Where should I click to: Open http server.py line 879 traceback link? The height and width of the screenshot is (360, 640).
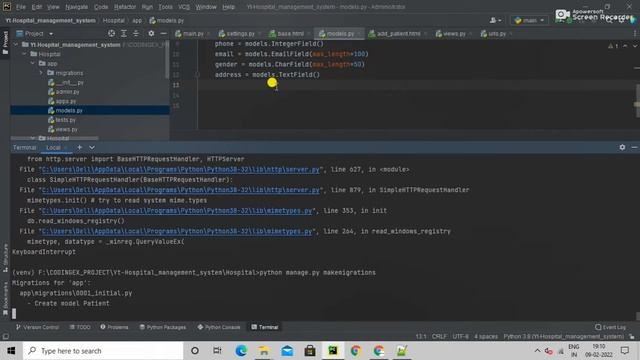(180, 190)
